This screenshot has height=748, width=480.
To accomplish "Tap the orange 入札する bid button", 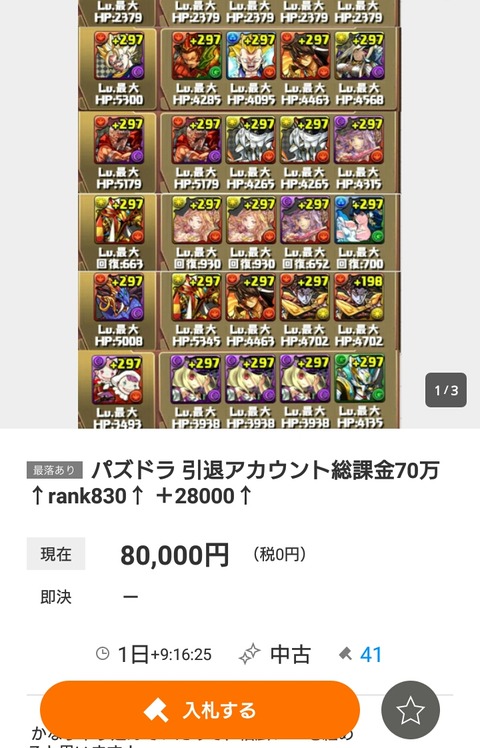I will pos(199,710).
